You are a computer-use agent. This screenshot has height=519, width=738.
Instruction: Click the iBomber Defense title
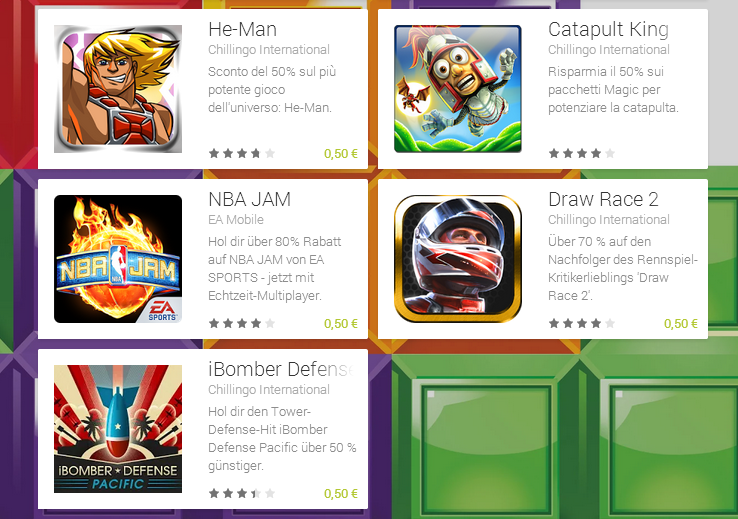point(281,369)
